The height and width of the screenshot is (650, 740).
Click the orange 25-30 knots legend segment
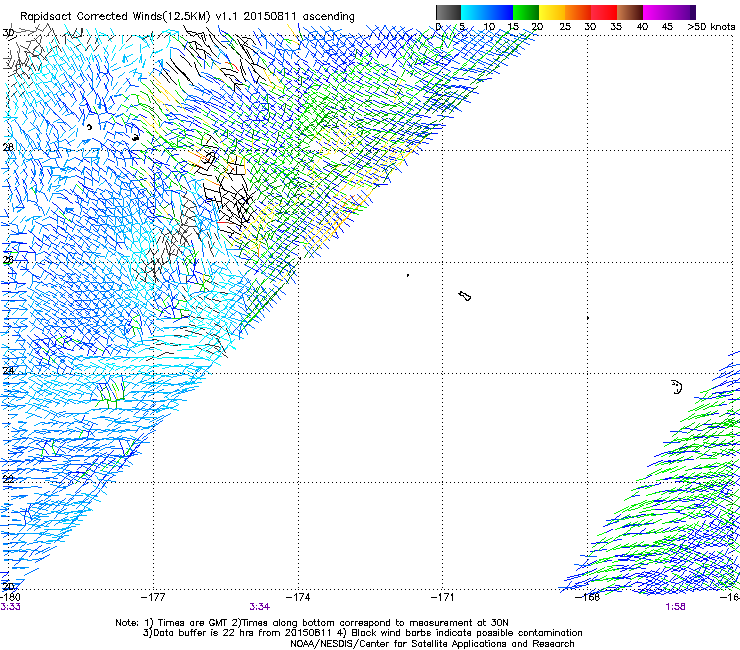[578, 12]
